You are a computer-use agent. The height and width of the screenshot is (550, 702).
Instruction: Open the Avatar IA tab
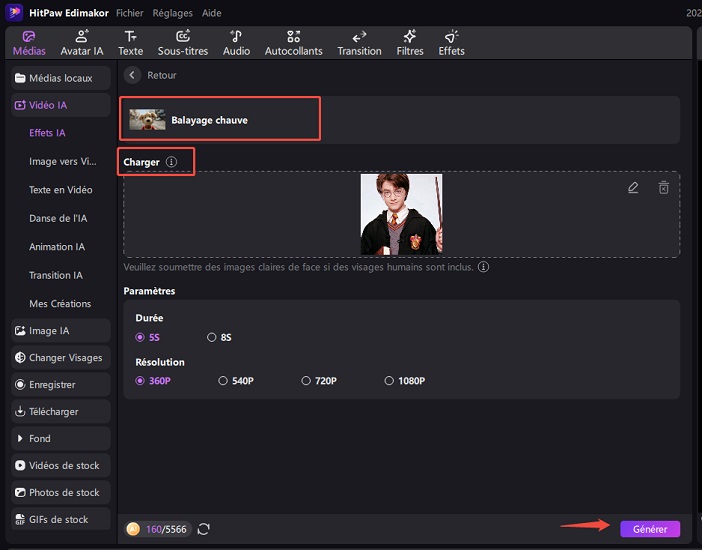pos(82,43)
